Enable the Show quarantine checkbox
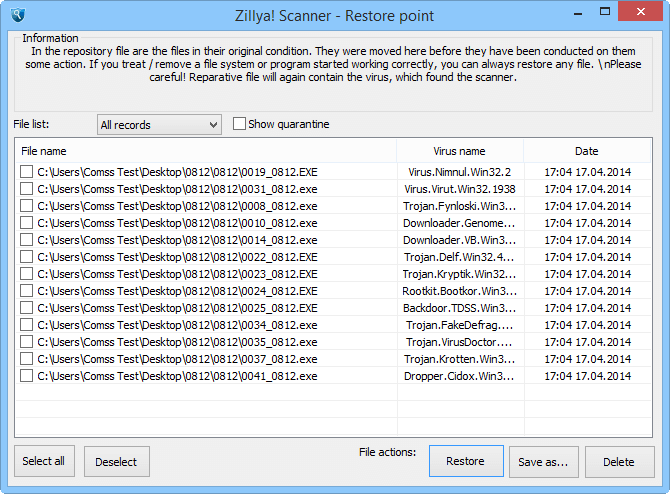670x494 pixels. pos(239,124)
